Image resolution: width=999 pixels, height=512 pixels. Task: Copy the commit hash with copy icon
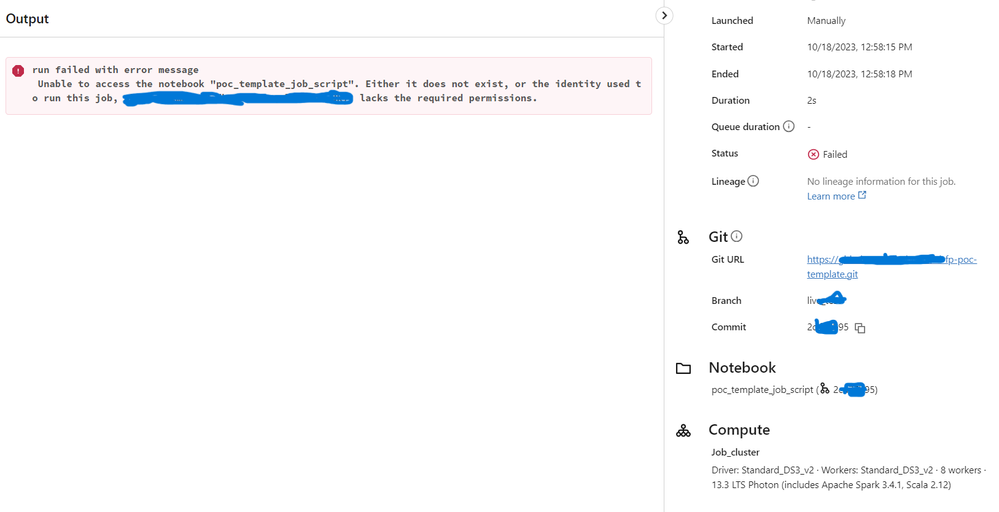[x=860, y=328]
